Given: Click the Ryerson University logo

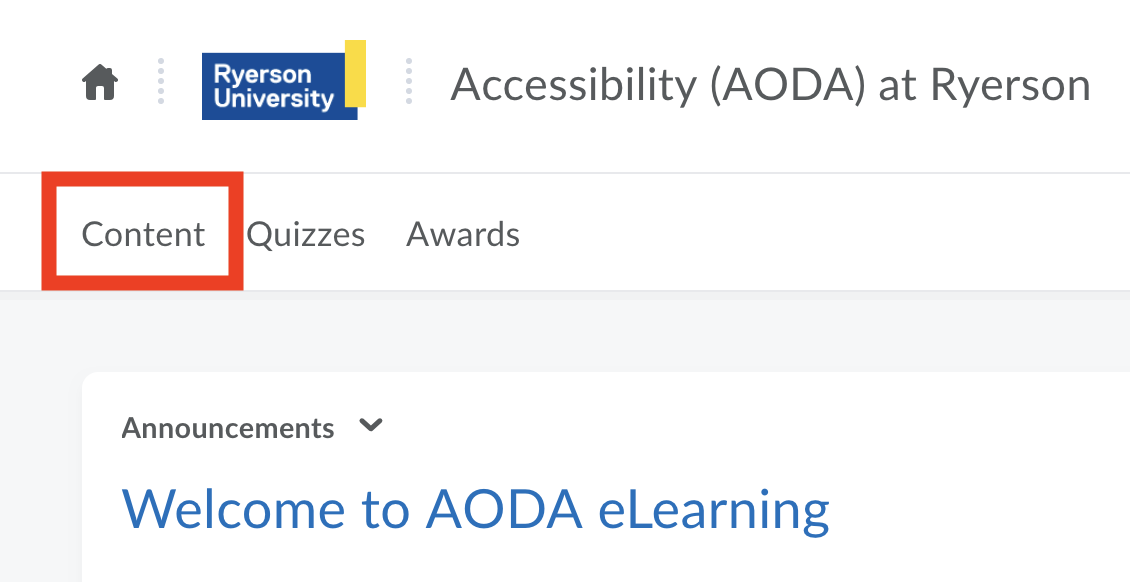Looking at the screenshot, I should point(278,86).
